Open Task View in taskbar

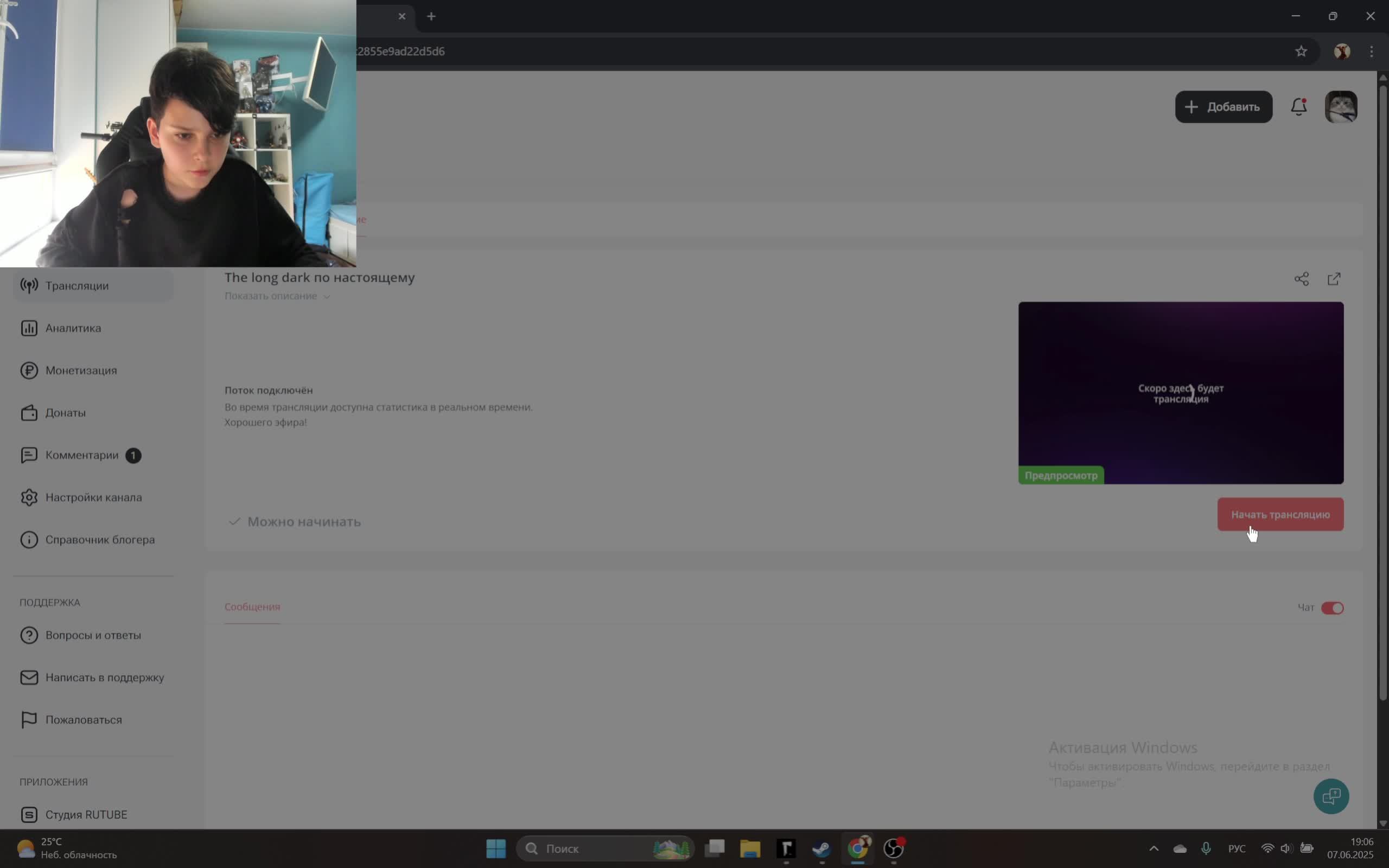715,848
